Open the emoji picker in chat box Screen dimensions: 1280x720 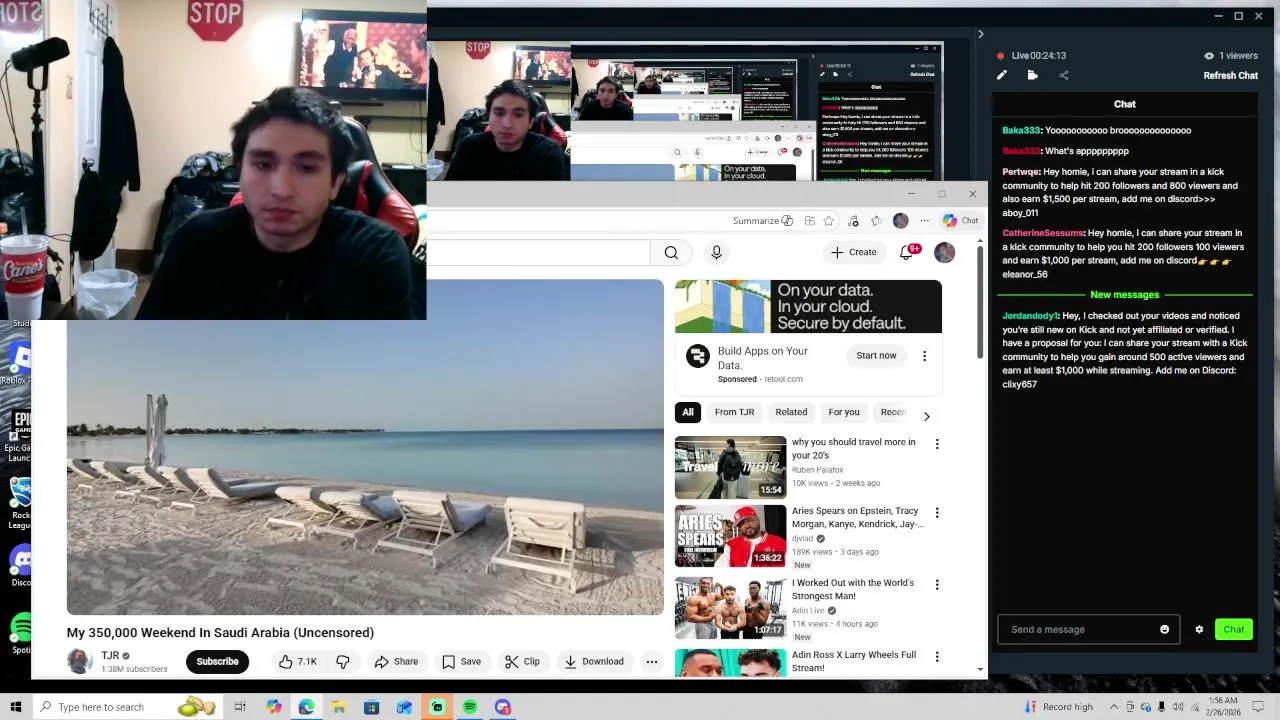click(x=1164, y=629)
